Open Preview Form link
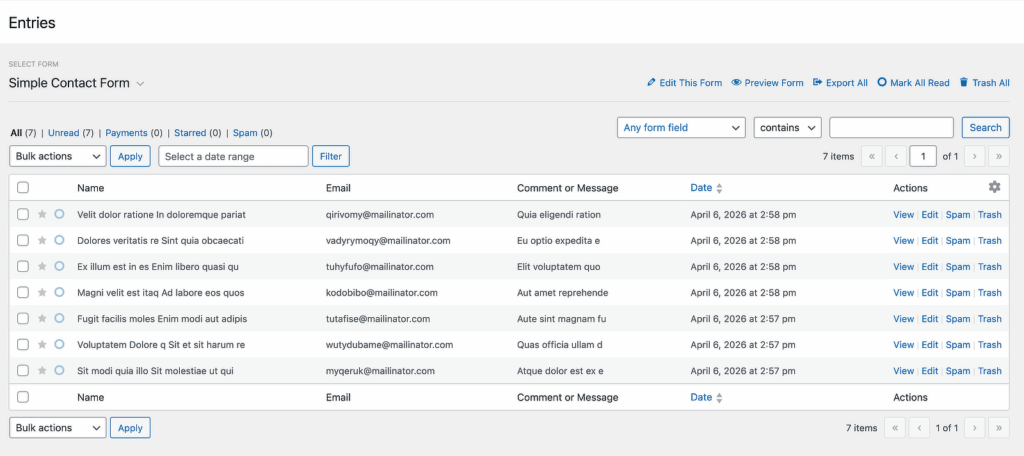Viewport: 1024px width, 456px height. click(x=767, y=83)
